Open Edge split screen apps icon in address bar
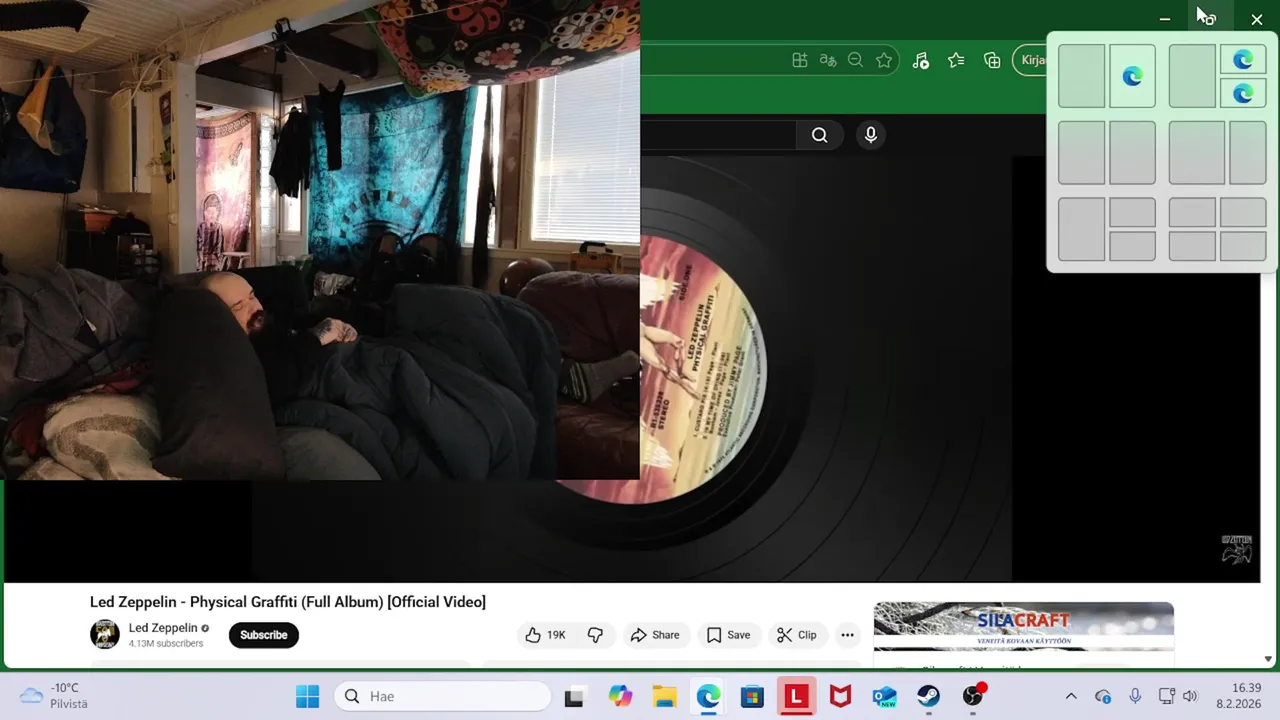Screen dimensions: 1280x720 [x=800, y=60]
